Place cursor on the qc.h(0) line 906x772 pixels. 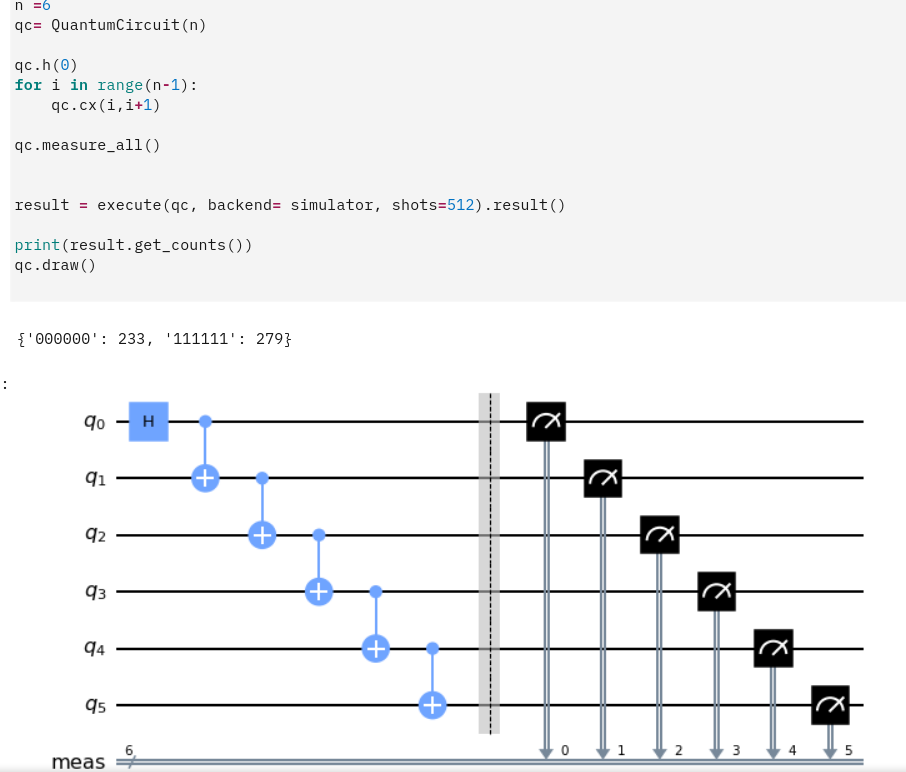click(x=46, y=65)
